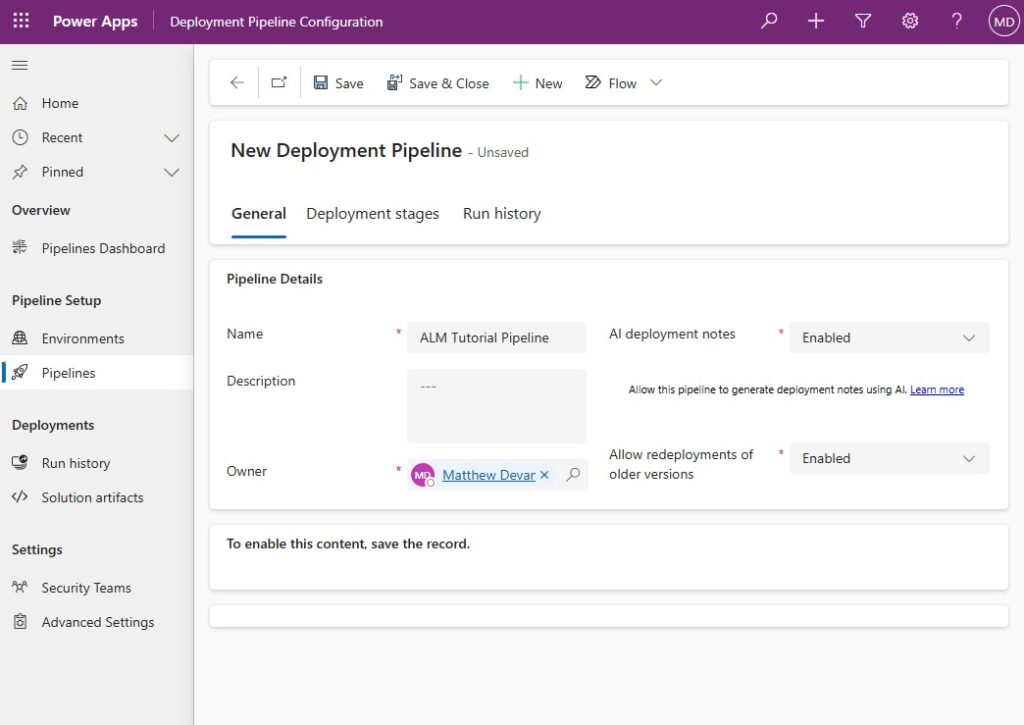Click the search magnifier in the header

(x=769, y=21)
